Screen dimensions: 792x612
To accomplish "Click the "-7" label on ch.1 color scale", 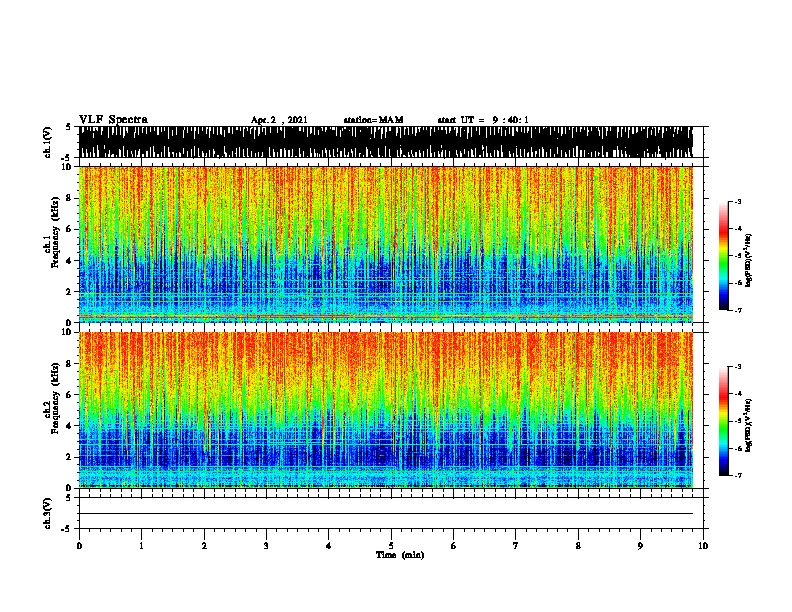I will [x=737, y=310].
